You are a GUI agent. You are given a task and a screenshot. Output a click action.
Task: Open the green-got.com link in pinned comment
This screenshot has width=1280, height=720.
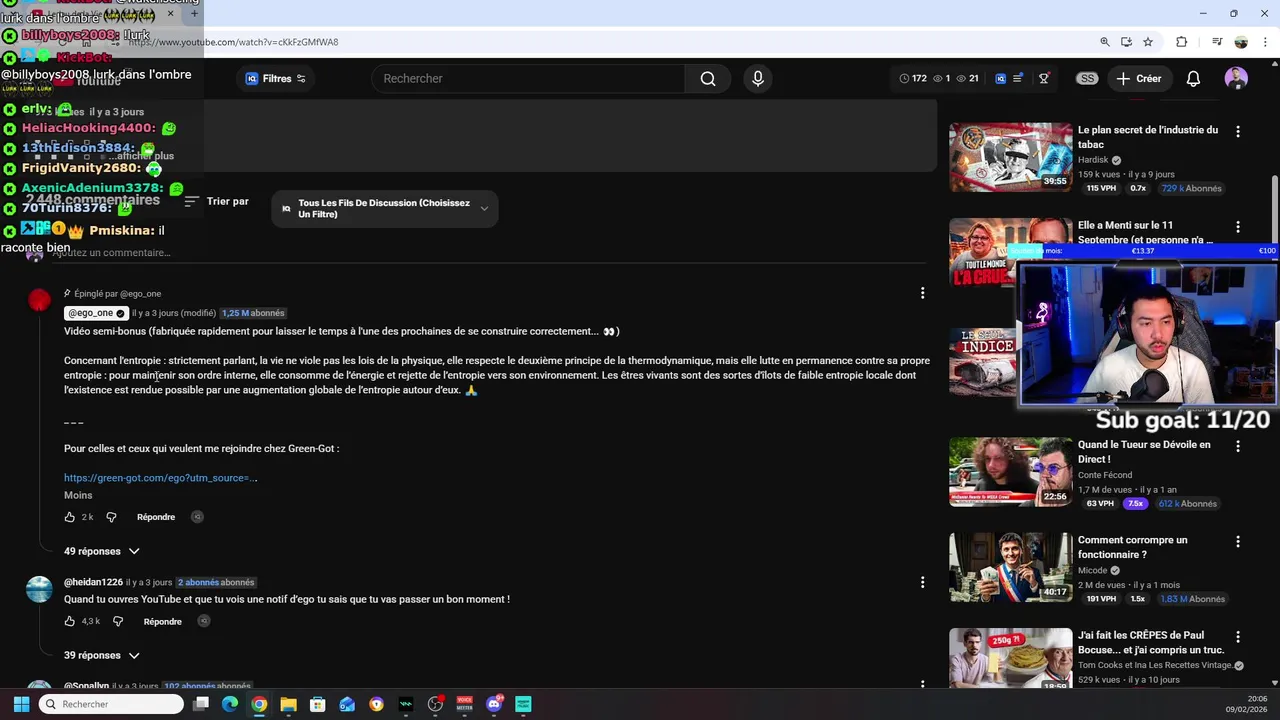pyautogui.click(x=160, y=478)
